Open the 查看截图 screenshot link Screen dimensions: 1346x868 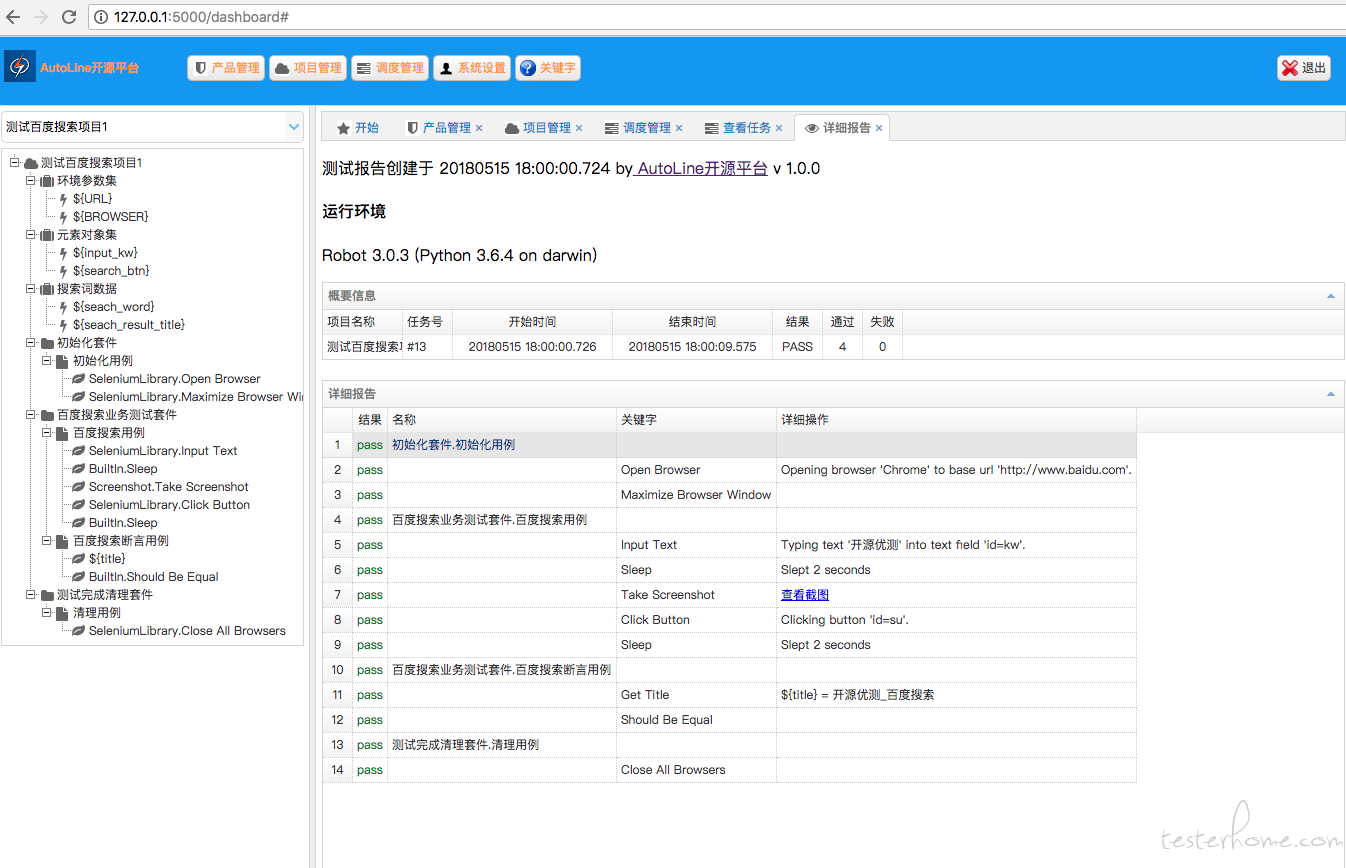(x=805, y=595)
